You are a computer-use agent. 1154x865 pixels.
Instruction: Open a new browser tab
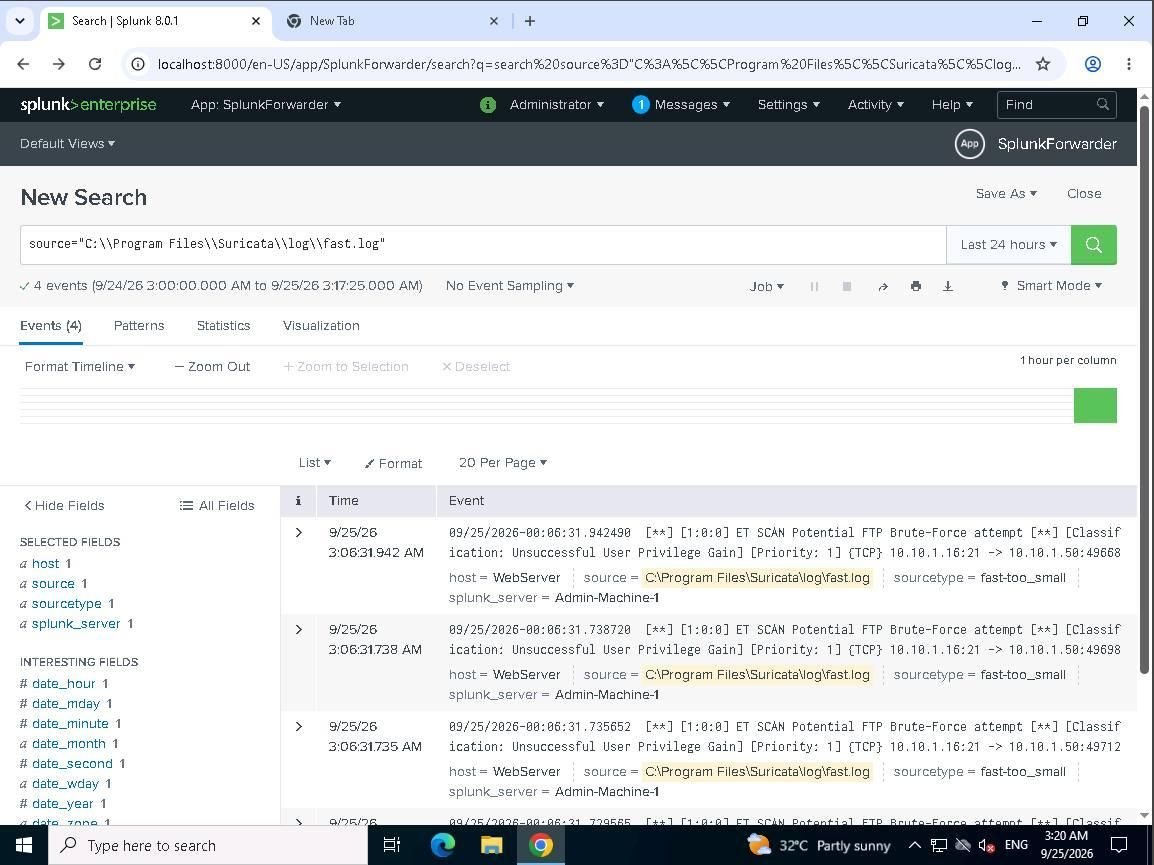(x=530, y=21)
